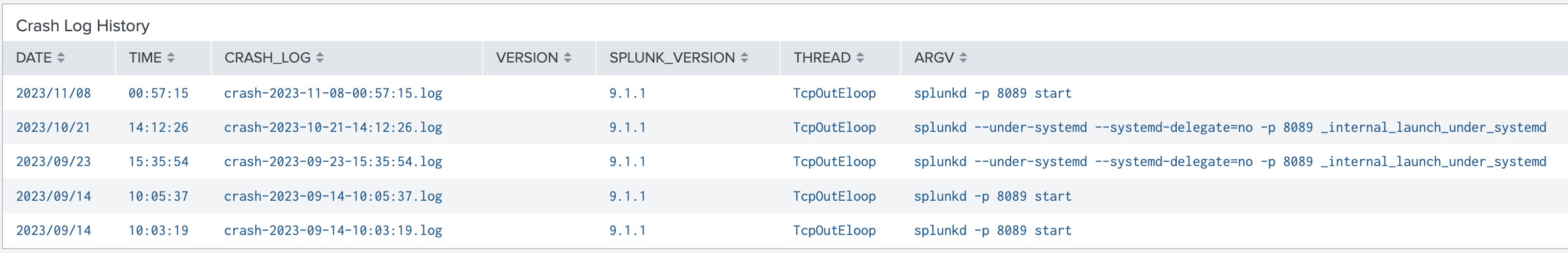Screen dimensions: 1568x253
Task: Click sort arrows icon beside SPLUNK_VERSION header
Action: click(744, 58)
